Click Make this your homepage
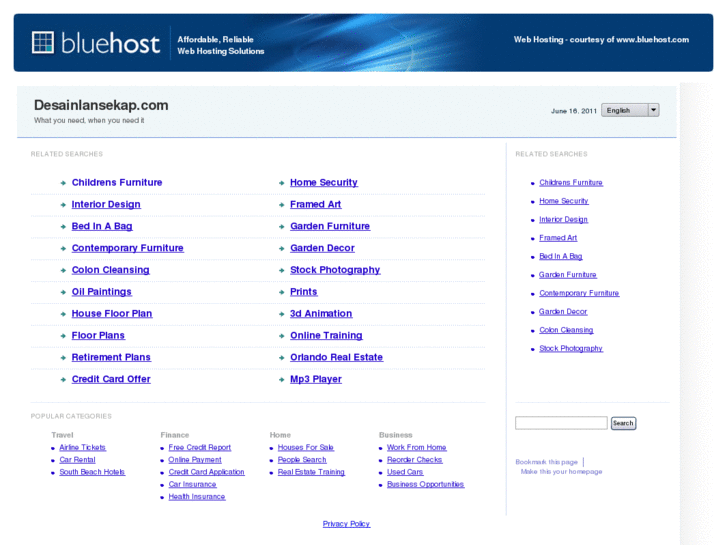The height and width of the screenshot is (545, 727). tap(561, 472)
